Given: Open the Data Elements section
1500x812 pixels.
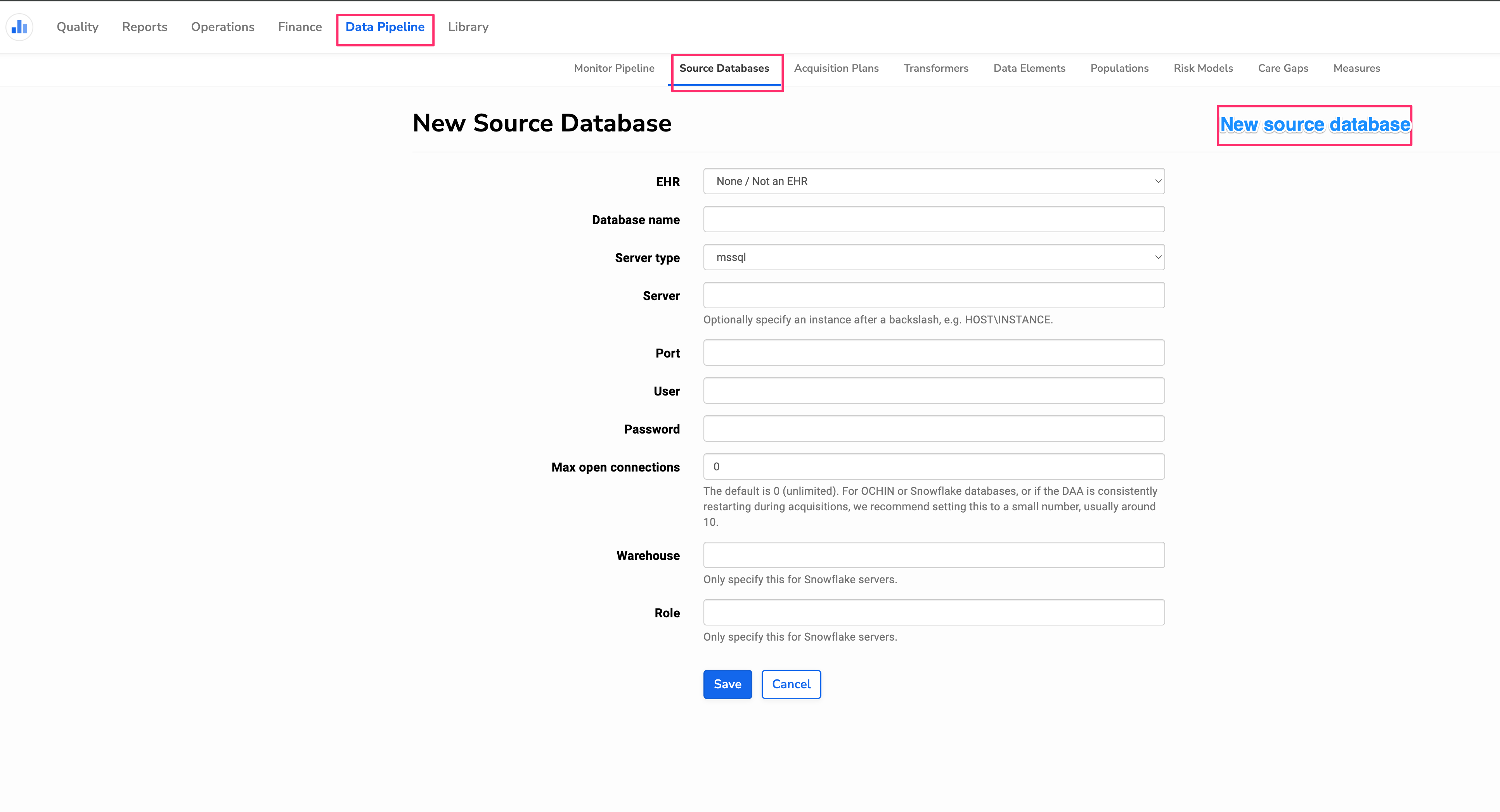Looking at the screenshot, I should click(x=1029, y=68).
